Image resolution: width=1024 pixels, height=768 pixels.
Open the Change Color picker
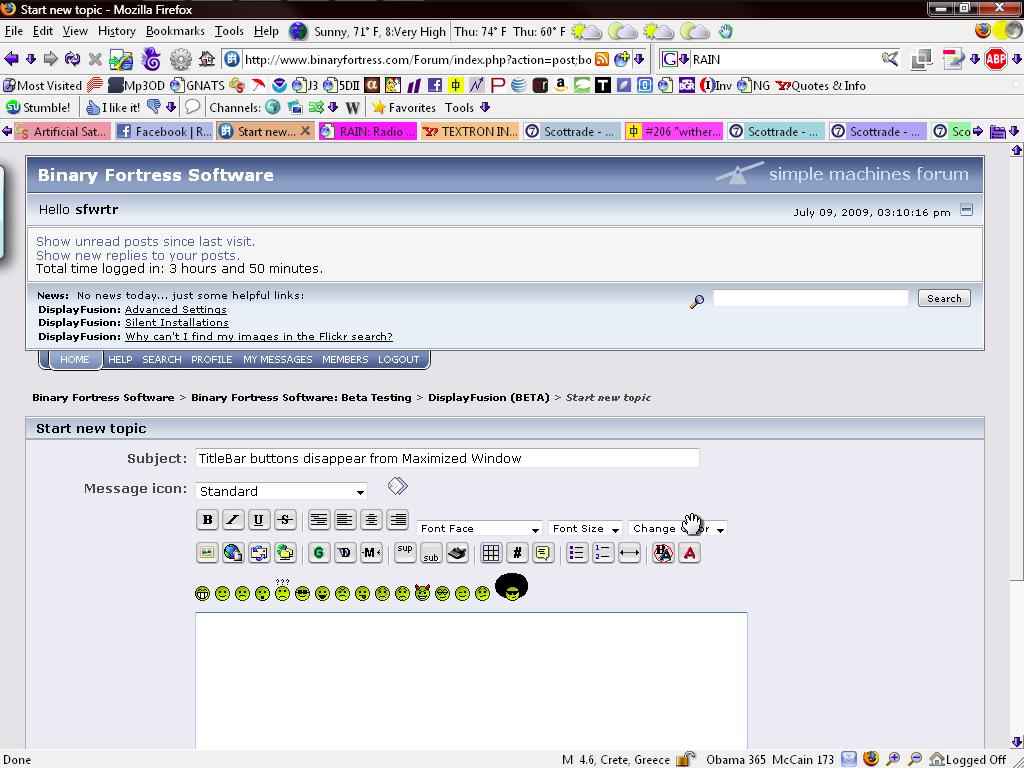[x=677, y=528]
